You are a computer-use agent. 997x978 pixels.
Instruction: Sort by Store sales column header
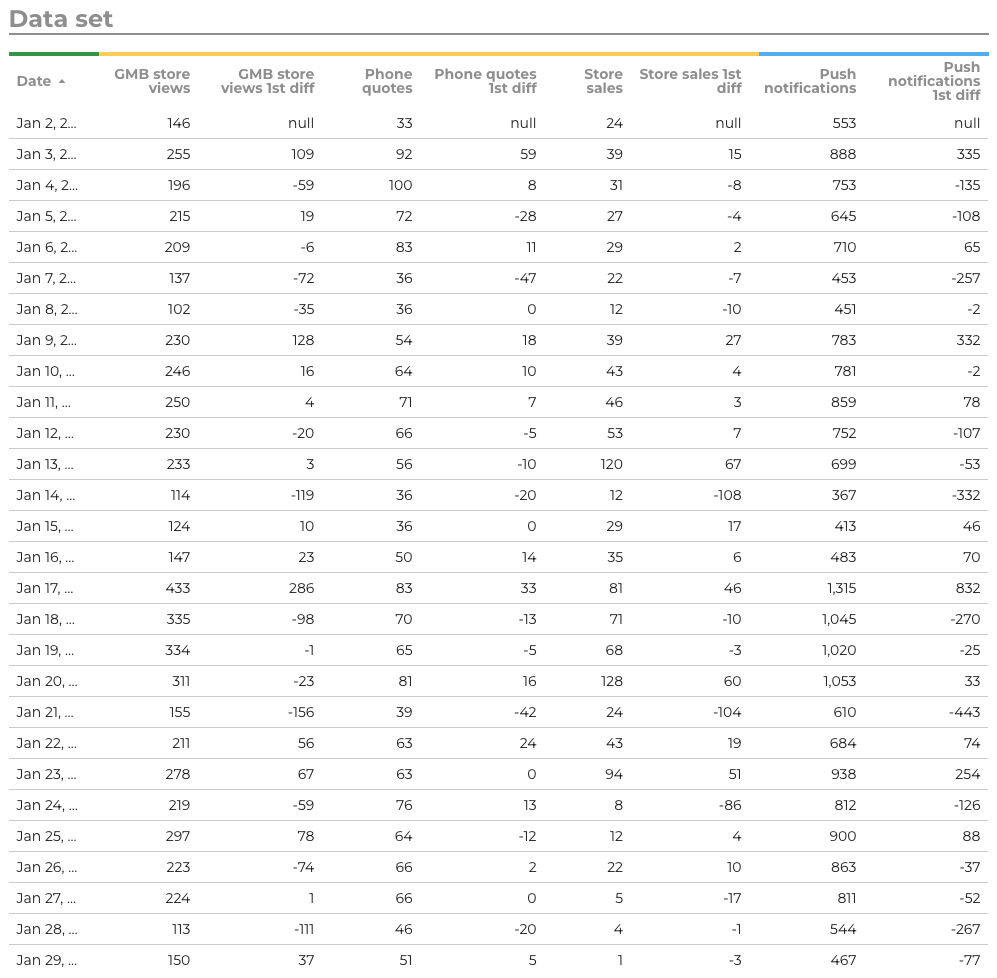tap(603, 81)
